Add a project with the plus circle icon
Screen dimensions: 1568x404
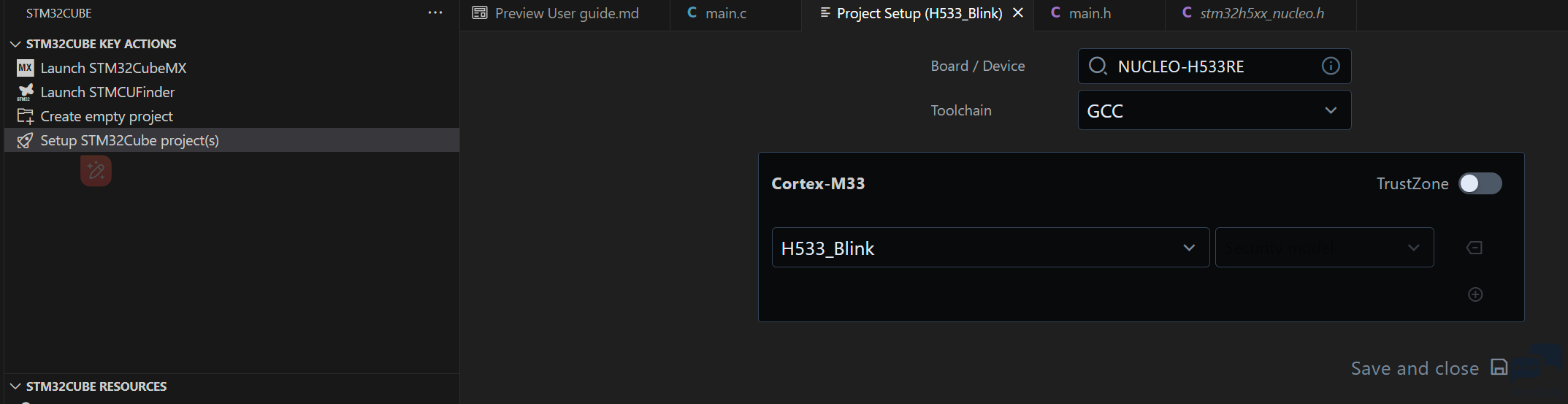pyautogui.click(x=1475, y=294)
